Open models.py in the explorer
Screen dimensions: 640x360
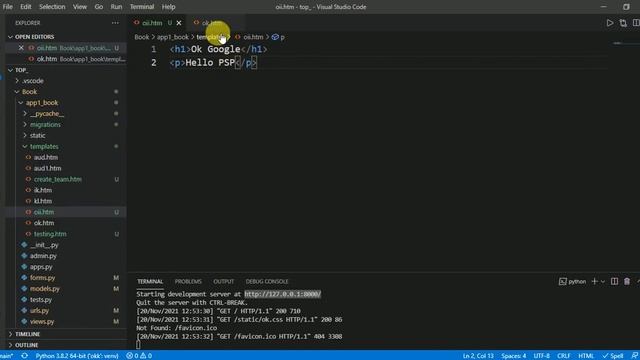point(44,289)
